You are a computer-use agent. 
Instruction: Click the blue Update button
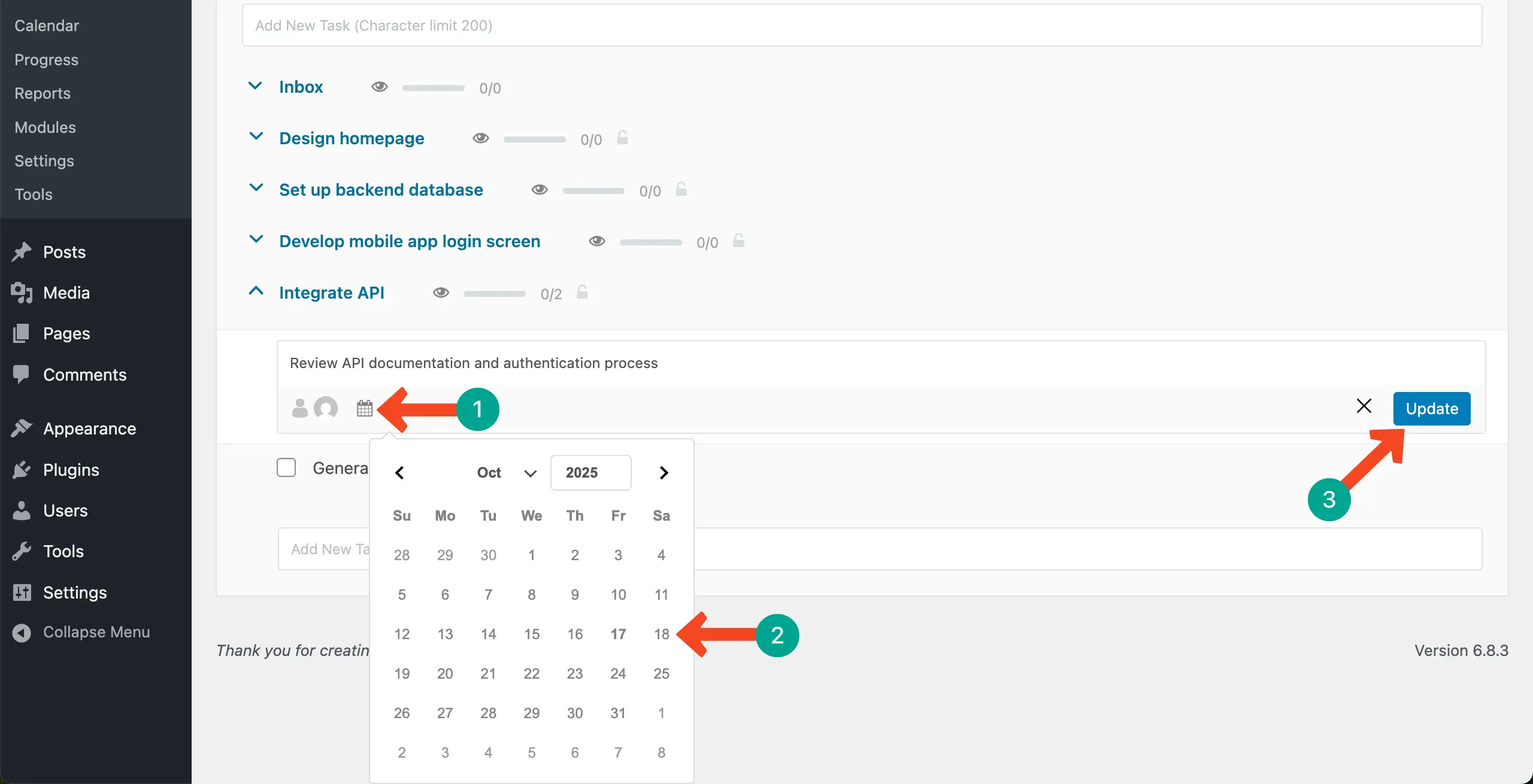coord(1431,409)
